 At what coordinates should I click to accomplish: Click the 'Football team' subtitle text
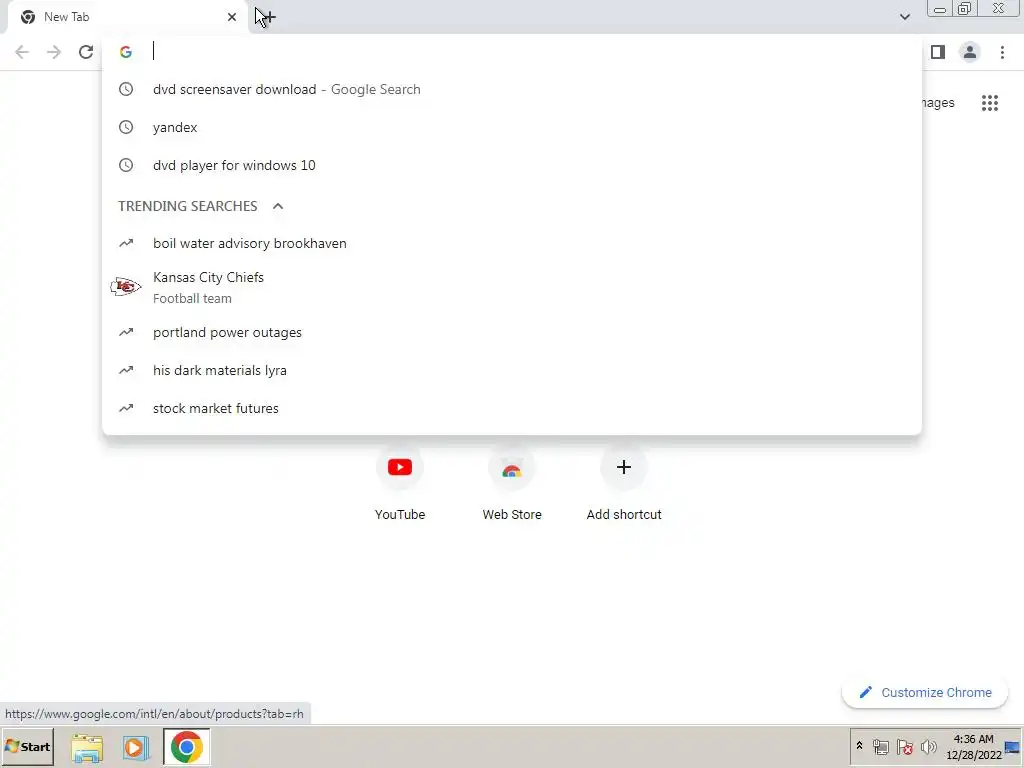(x=192, y=298)
